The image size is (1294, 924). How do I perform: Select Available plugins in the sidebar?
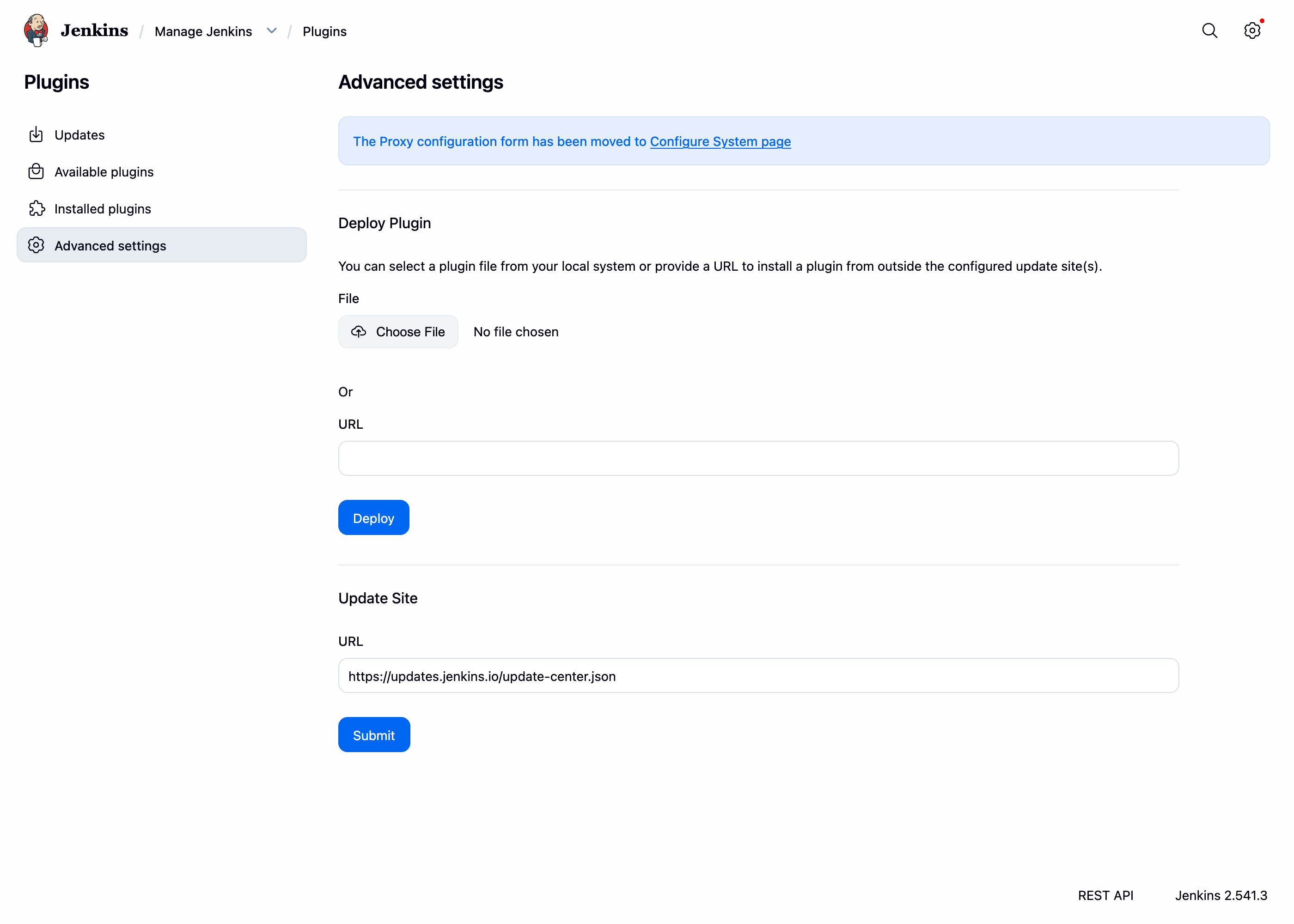pos(162,171)
